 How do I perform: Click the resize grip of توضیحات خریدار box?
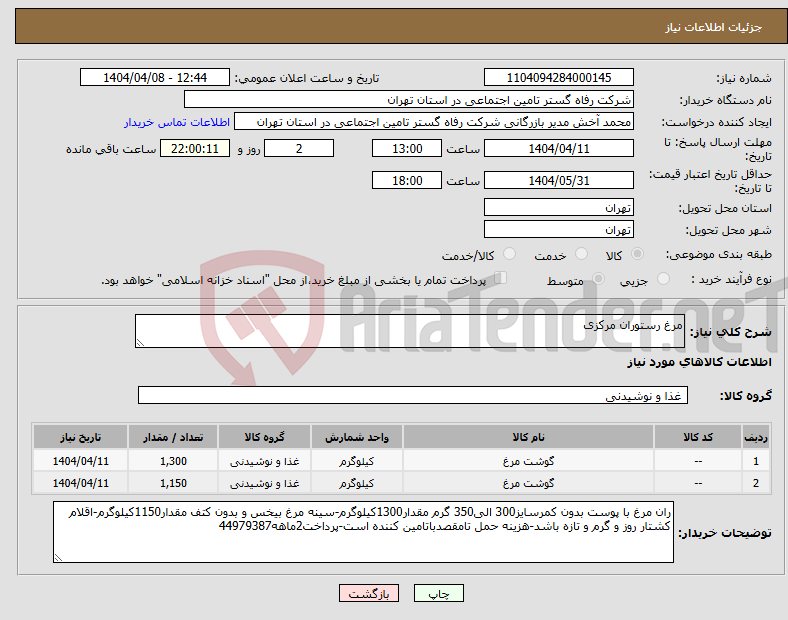point(58,558)
